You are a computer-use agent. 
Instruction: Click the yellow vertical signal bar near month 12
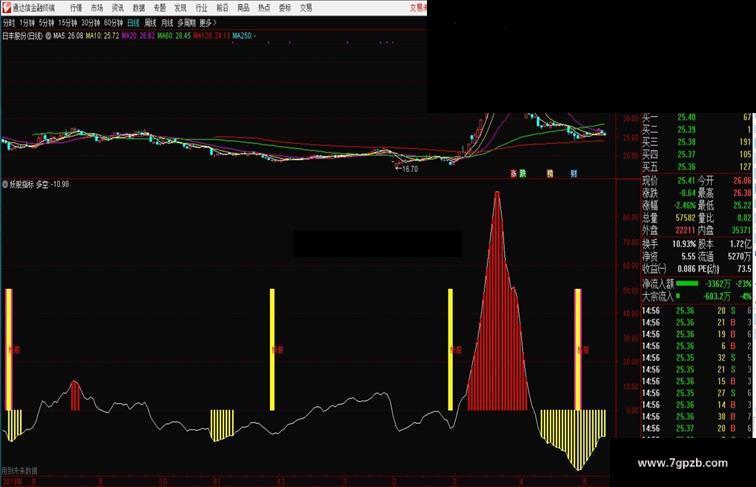click(x=272, y=350)
